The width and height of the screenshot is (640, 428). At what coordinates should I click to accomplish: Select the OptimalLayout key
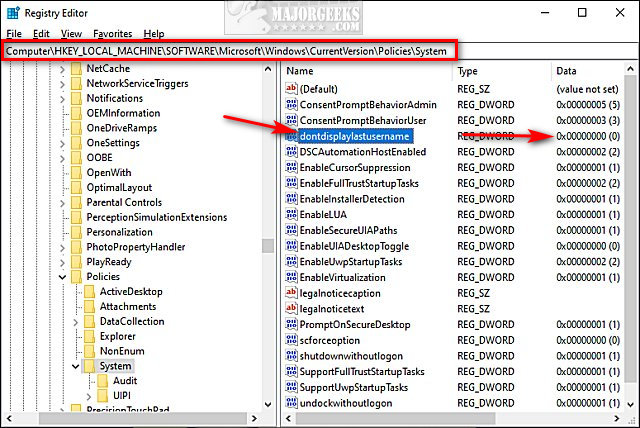[x=119, y=188]
